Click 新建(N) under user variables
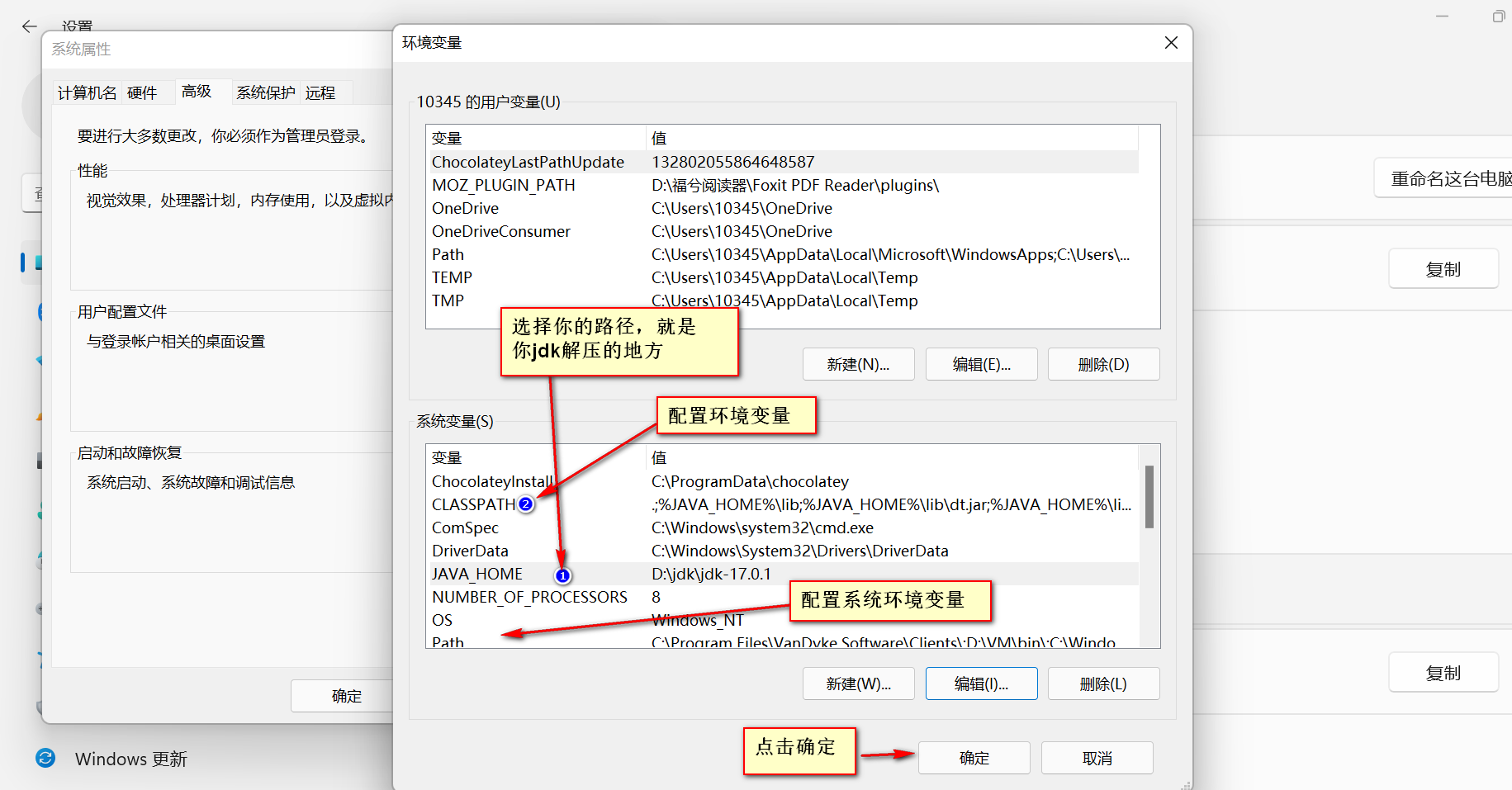Screen dimensions: 1512x790 pos(858,364)
